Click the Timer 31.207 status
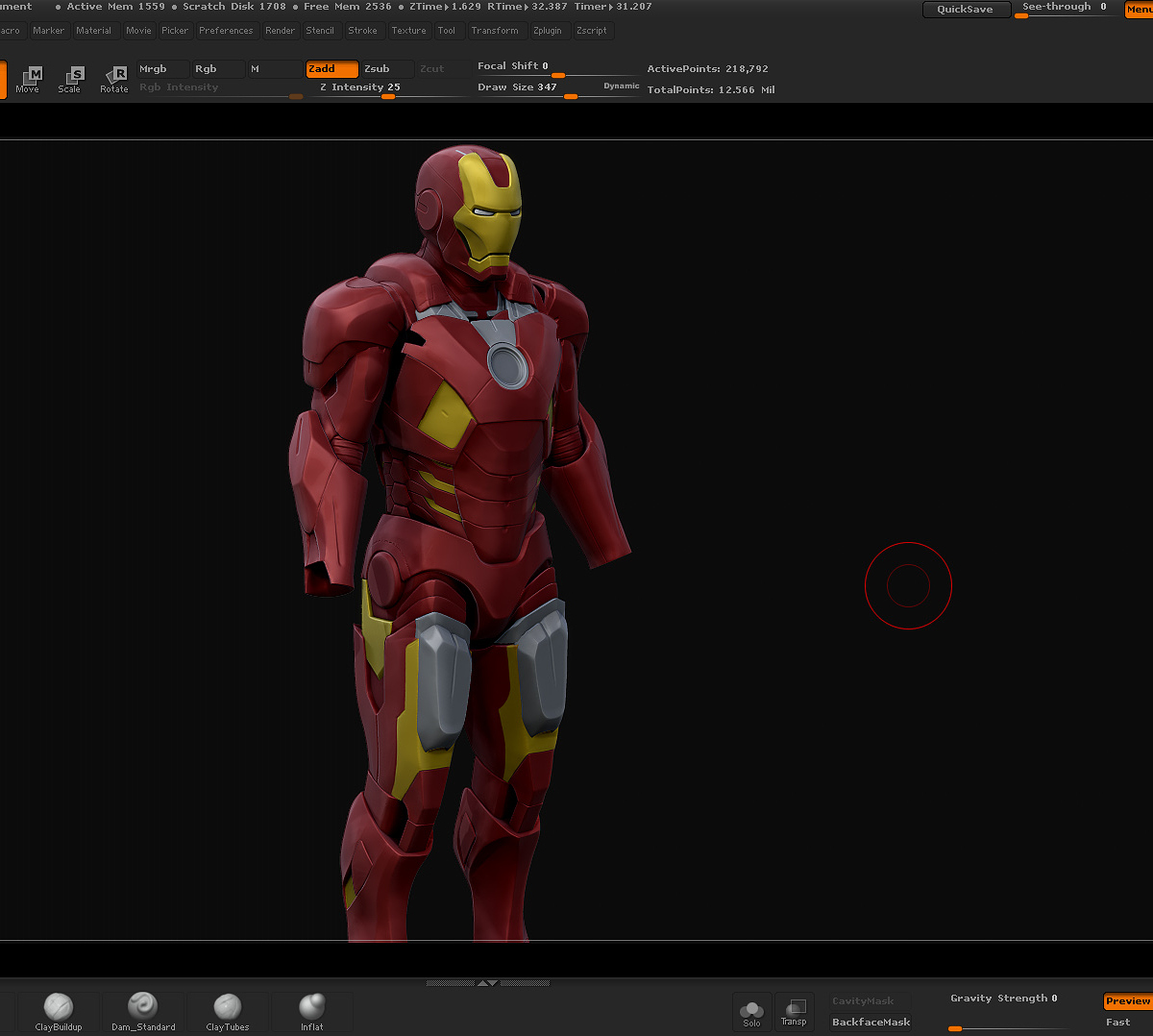Viewport: 1153px width, 1036px height. [613, 7]
